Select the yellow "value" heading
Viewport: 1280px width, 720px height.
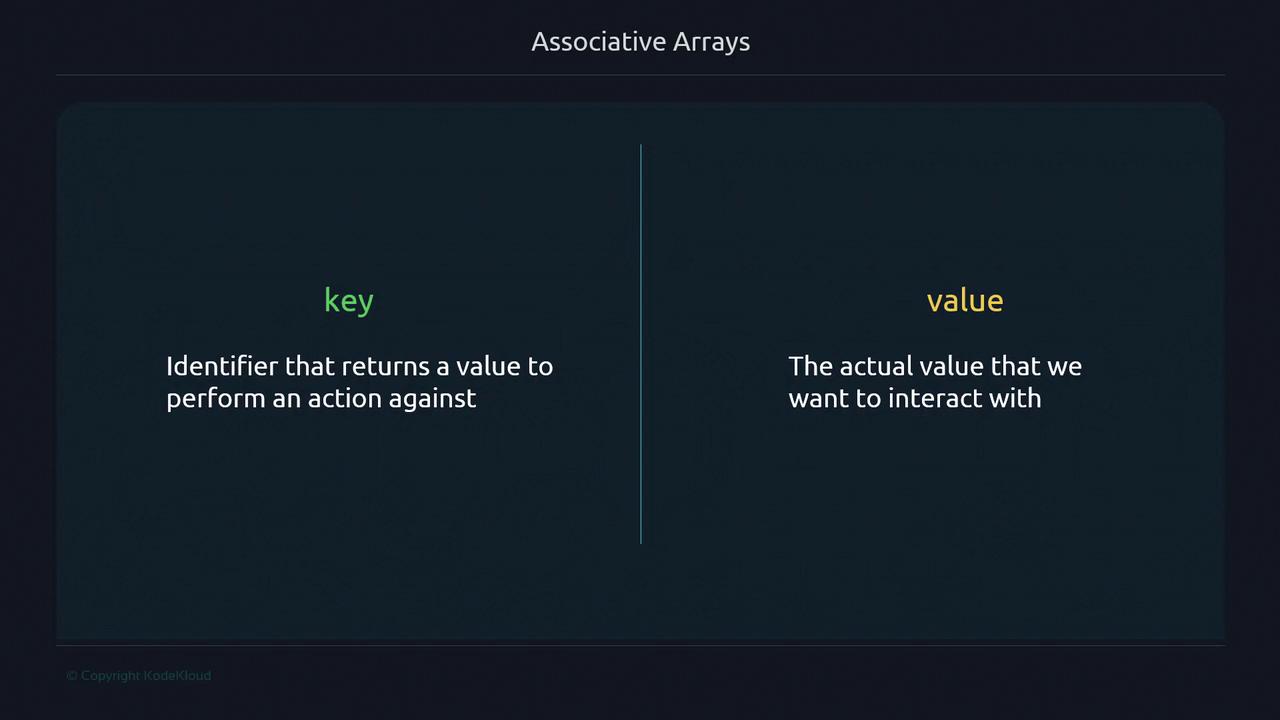964,300
